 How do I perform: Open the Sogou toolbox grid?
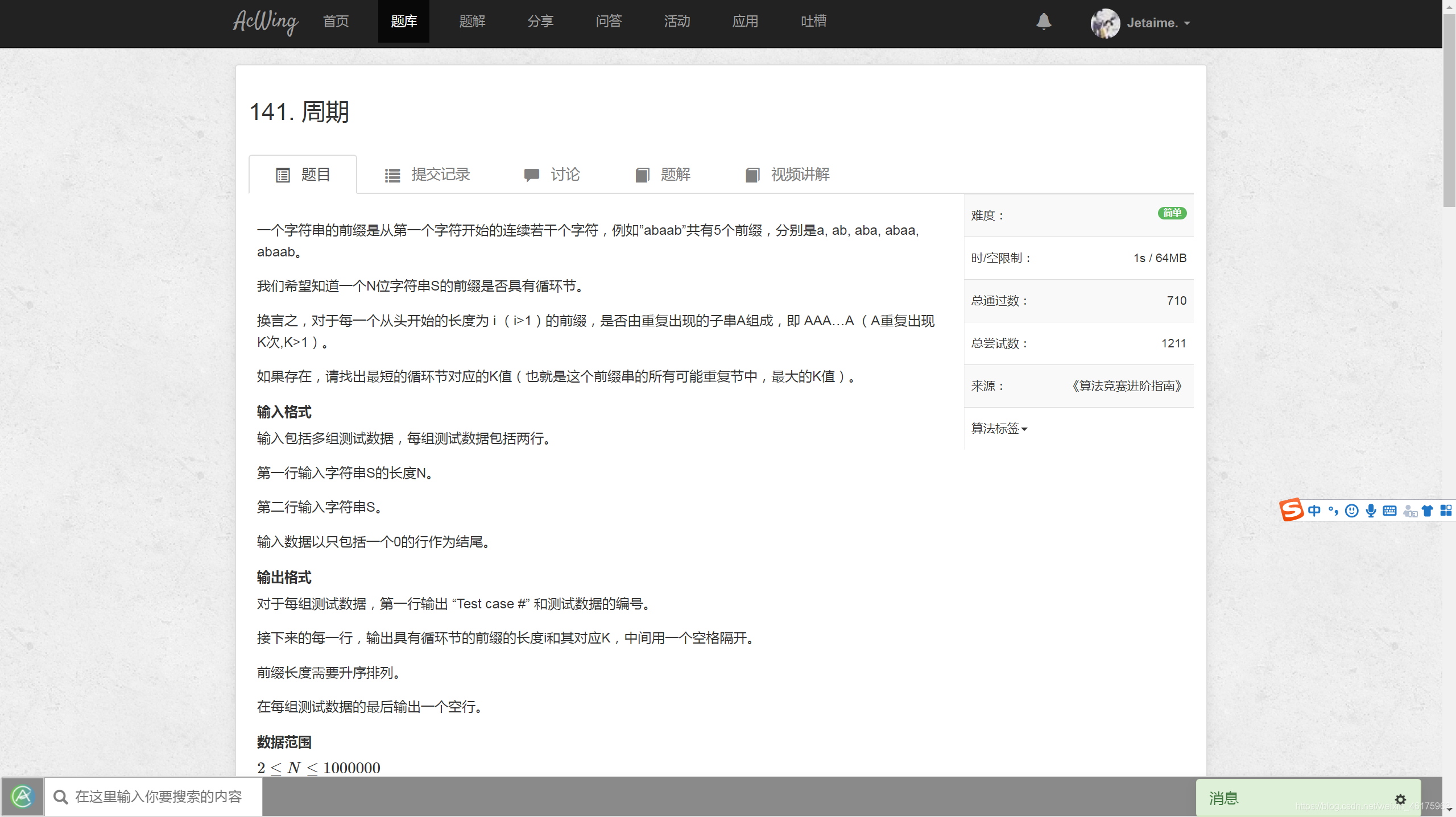1446,510
